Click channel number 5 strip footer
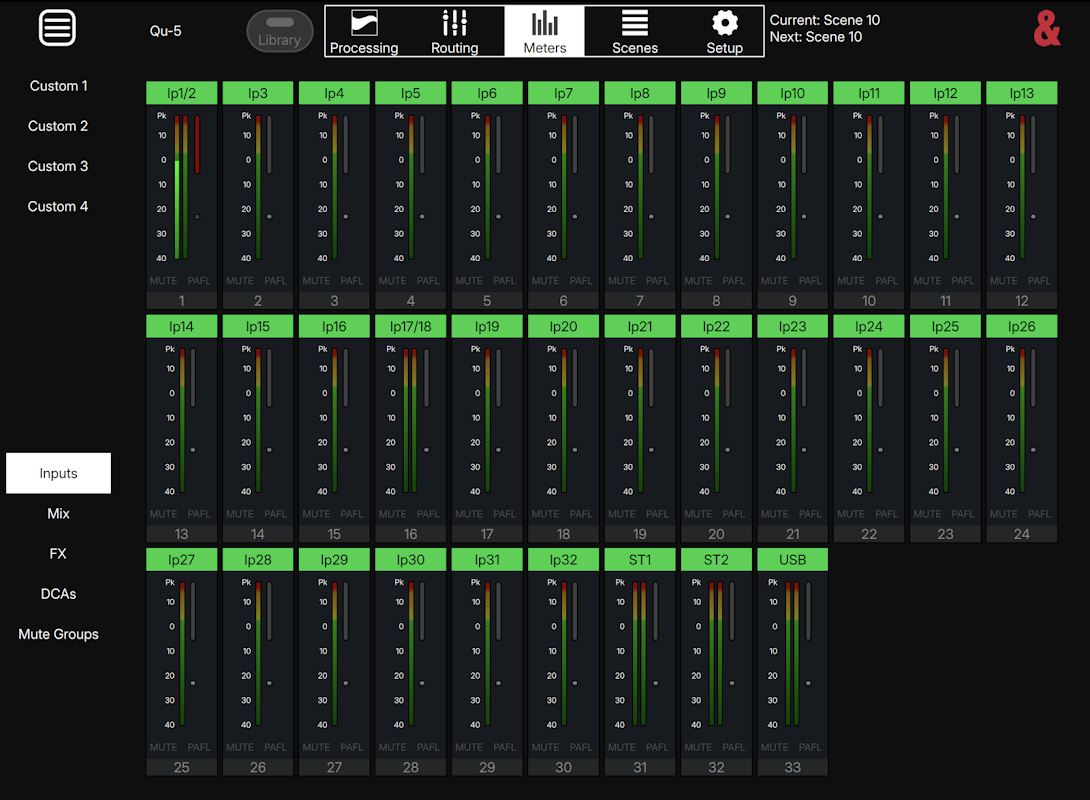Viewport: 1090px width, 800px height. [487, 301]
